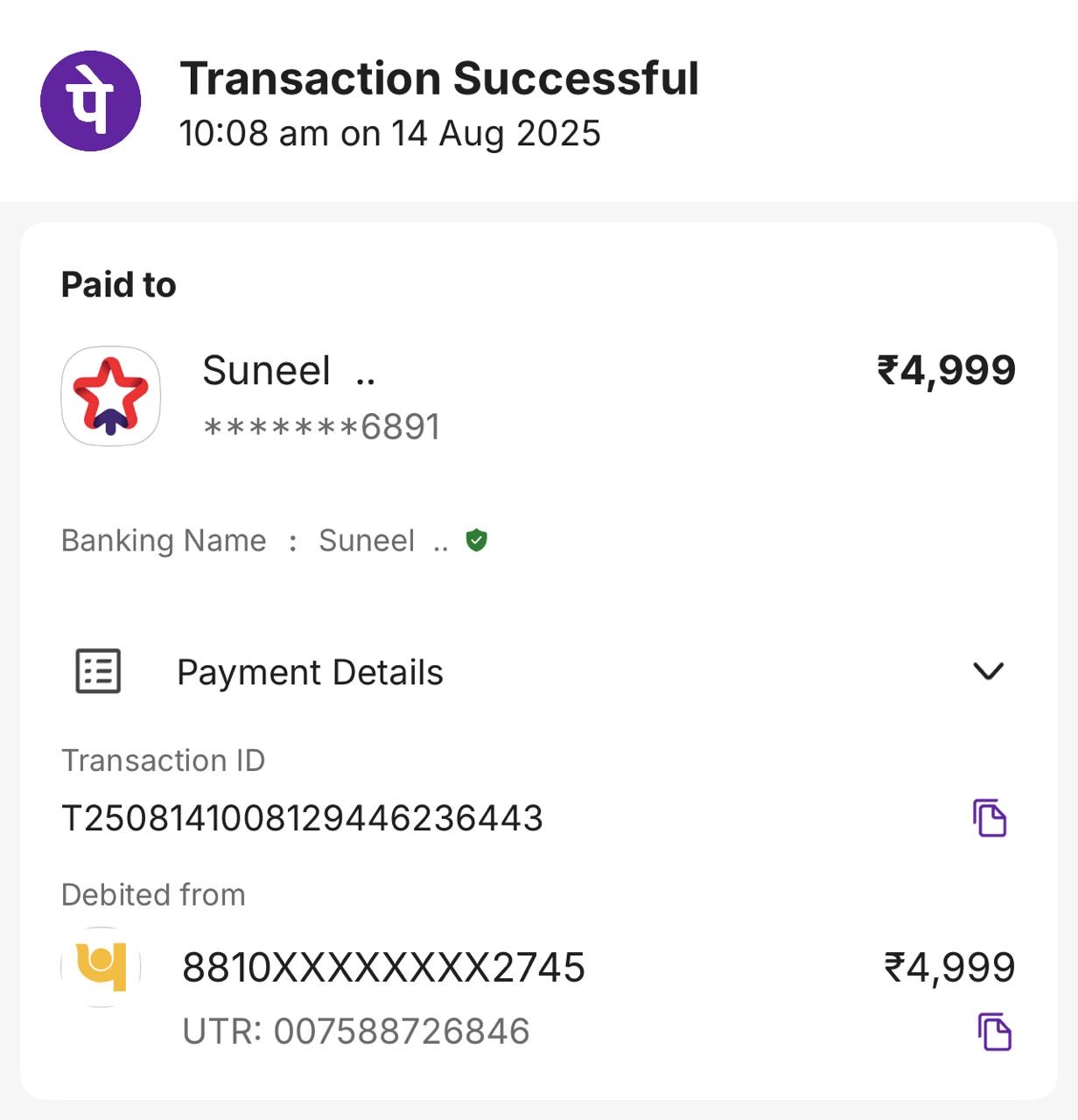Viewport: 1078px width, 1120px height.
Task: Click the paid amount ₹4,999 in Paid to section
Action: click(946, 370)
